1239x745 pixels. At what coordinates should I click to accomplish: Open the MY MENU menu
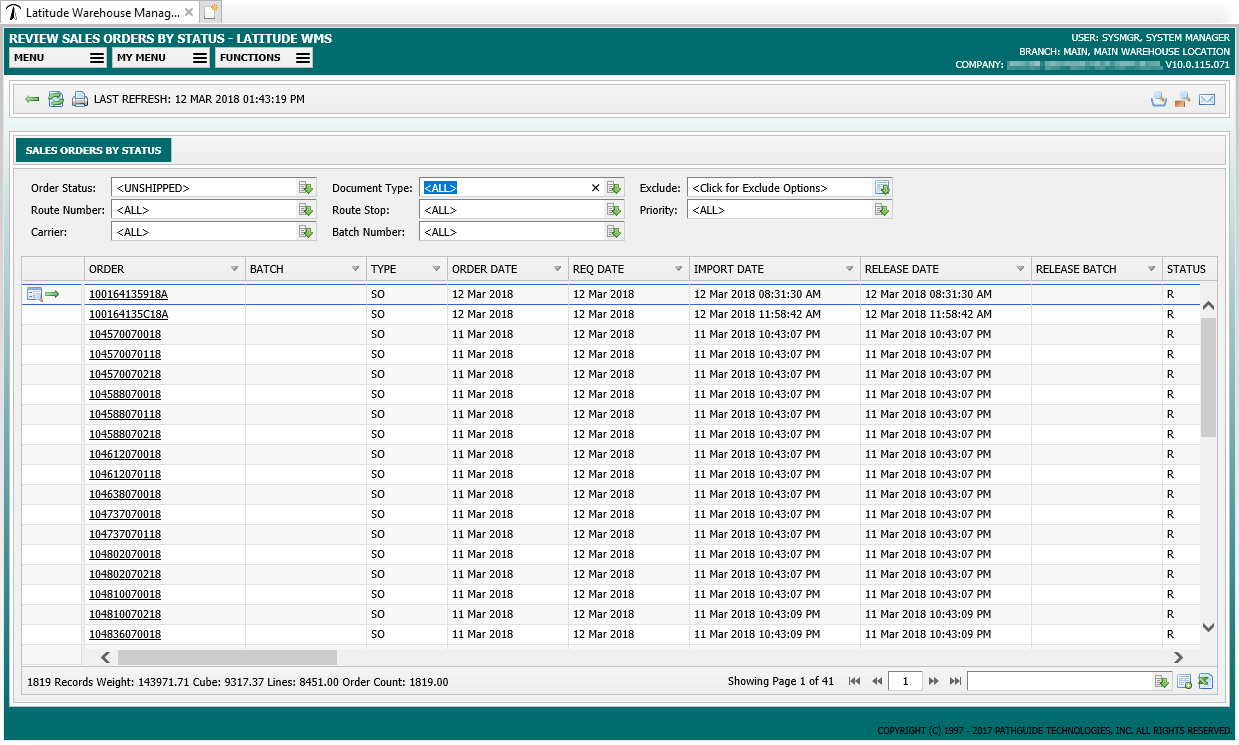pyautogui.click(x=161, y=58)
